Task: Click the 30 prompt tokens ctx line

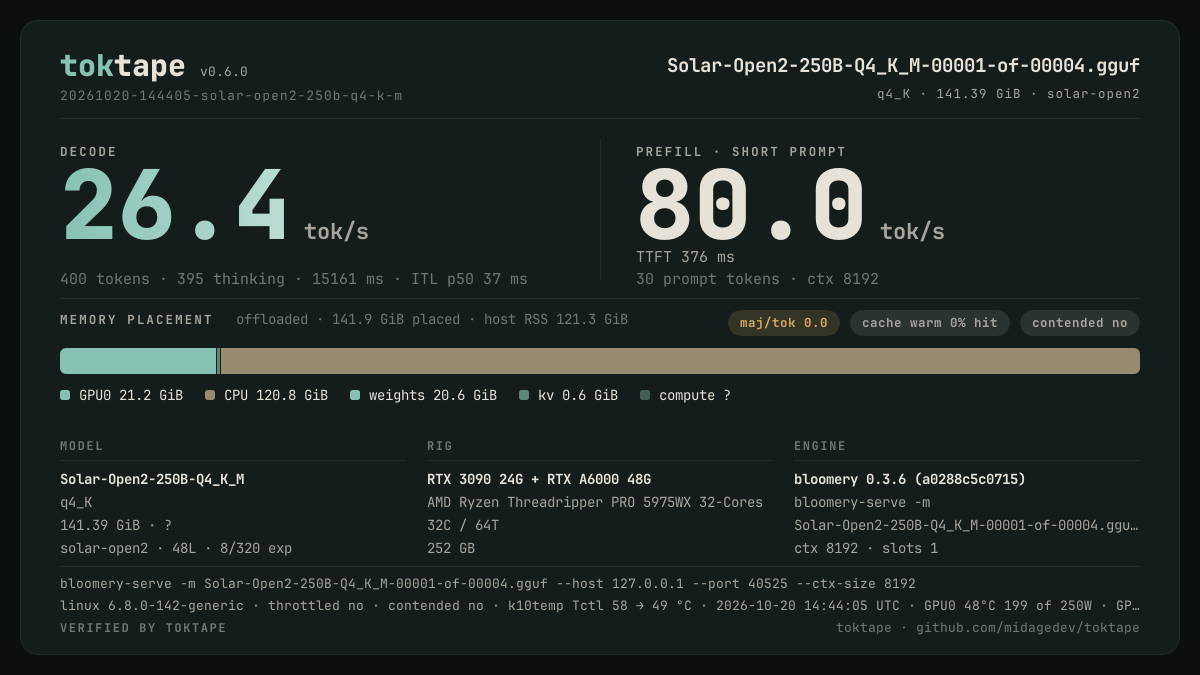Action: coord(757,279)
